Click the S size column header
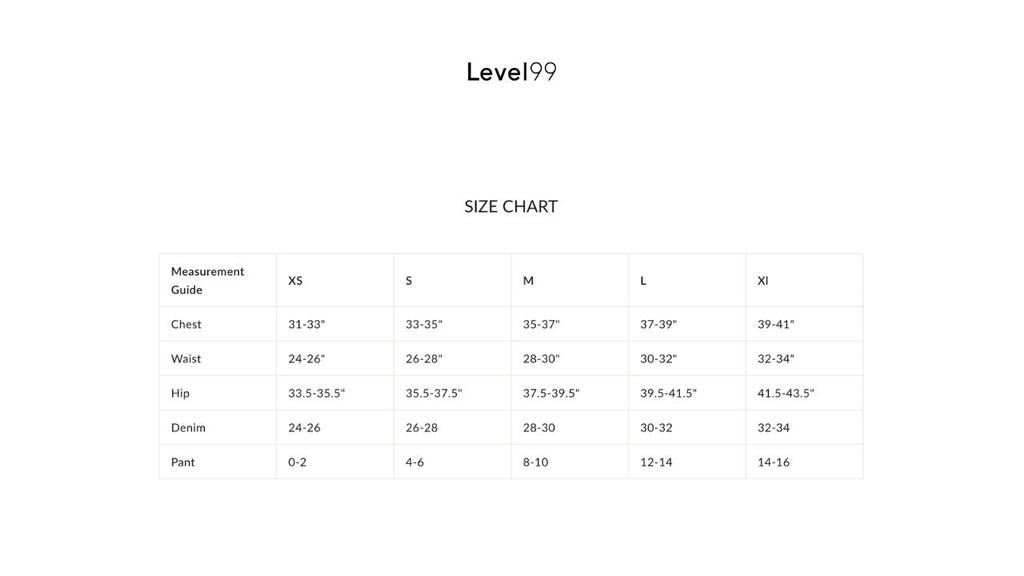 pos(409,281)
